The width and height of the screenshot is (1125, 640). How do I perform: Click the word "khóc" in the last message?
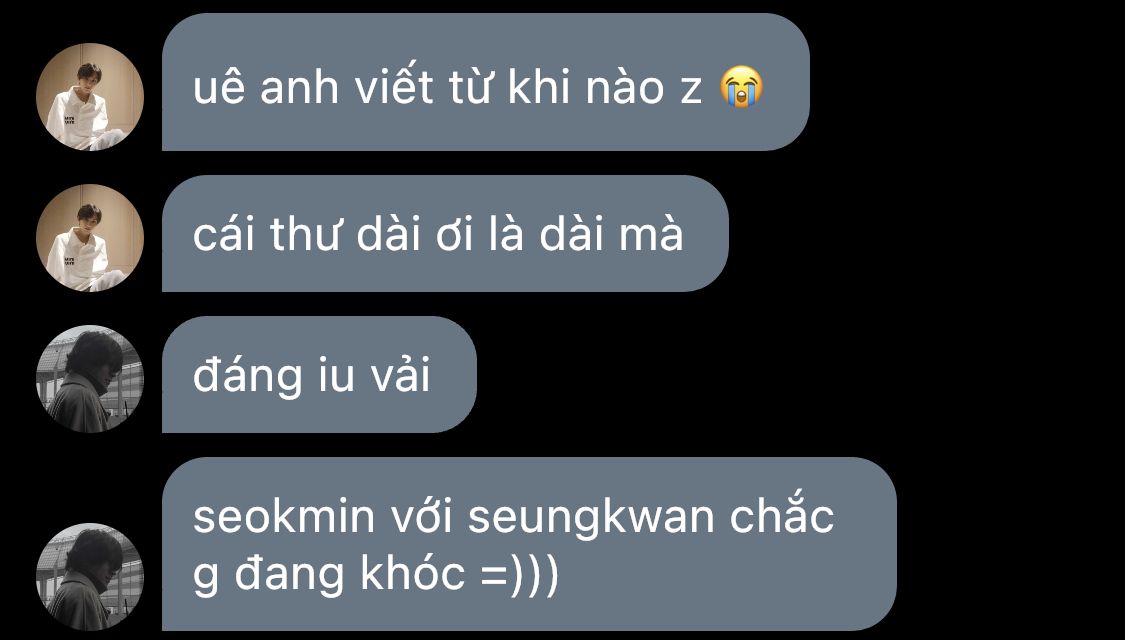coord(412,573)
